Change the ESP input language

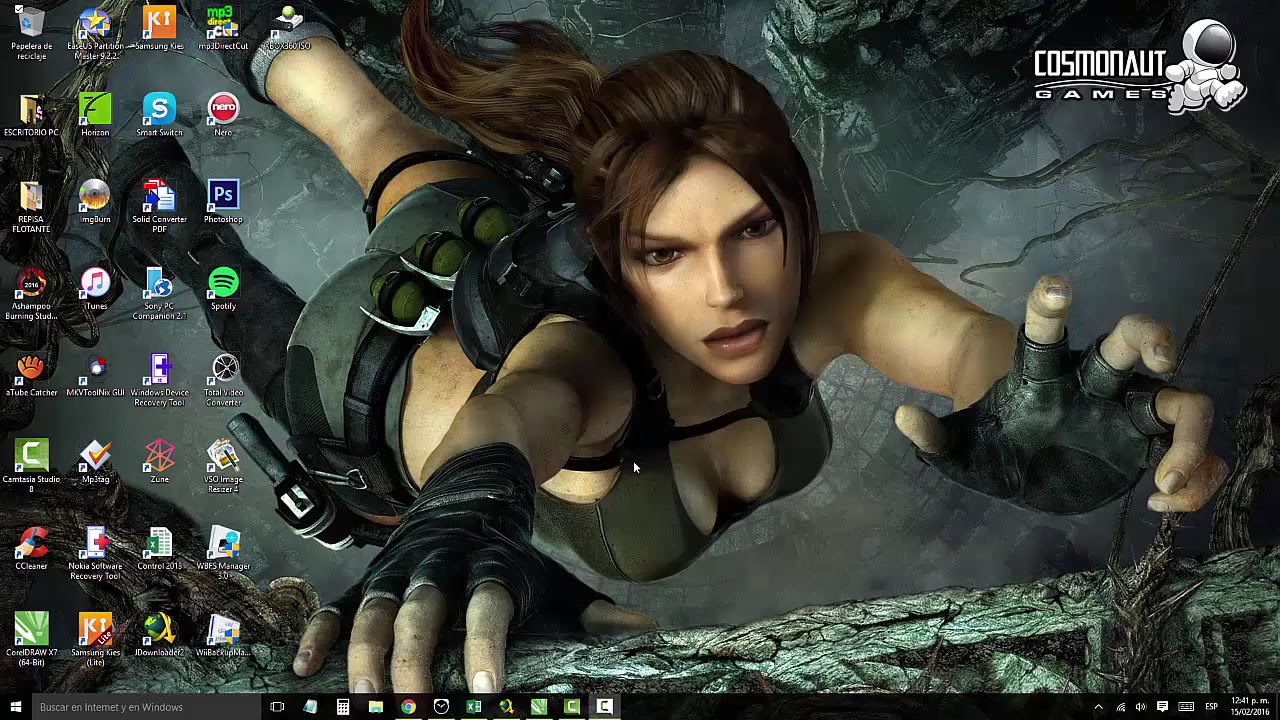1211,707
